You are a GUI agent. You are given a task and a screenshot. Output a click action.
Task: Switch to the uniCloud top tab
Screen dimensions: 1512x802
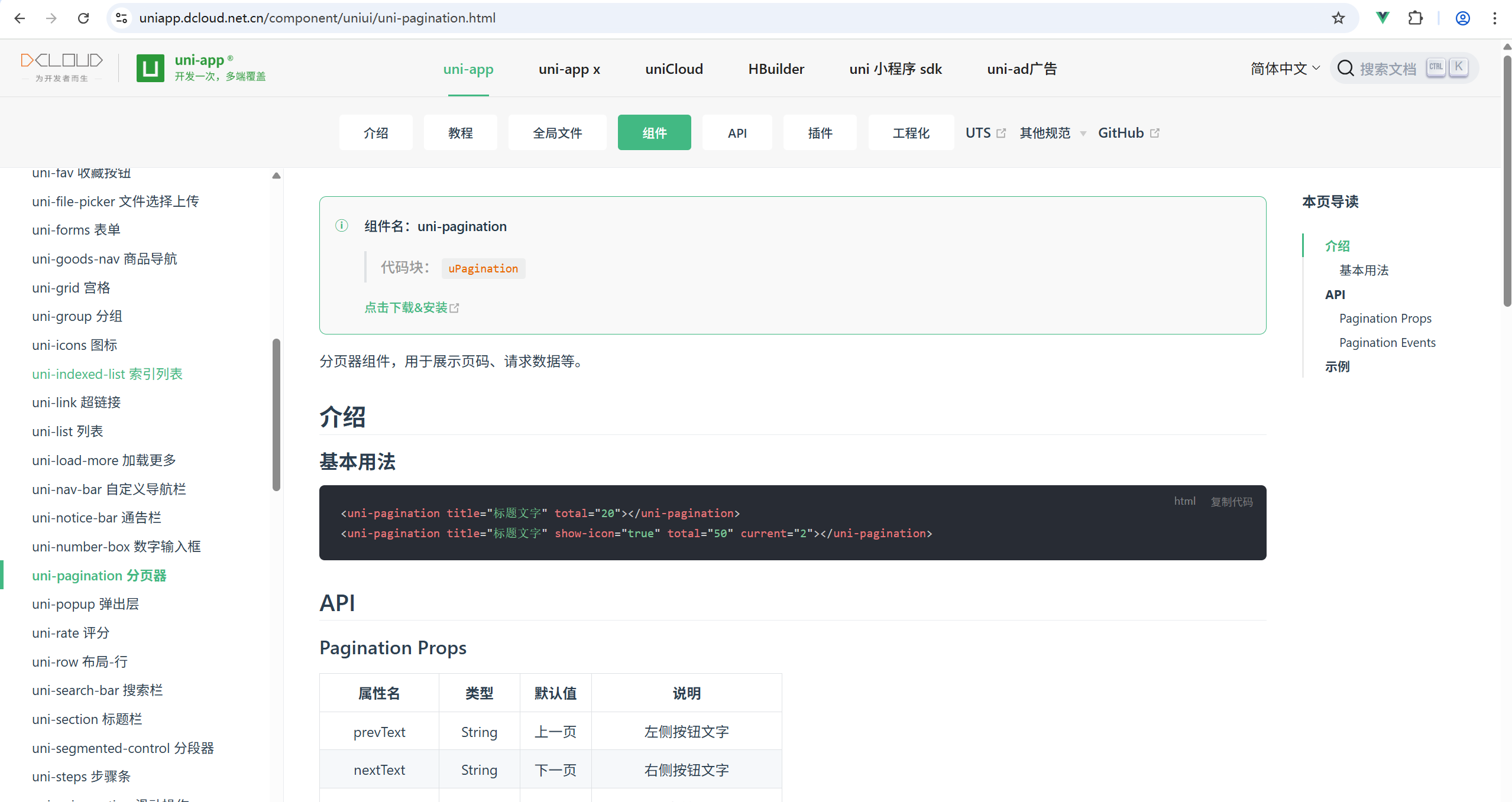(x=674, y=69)
